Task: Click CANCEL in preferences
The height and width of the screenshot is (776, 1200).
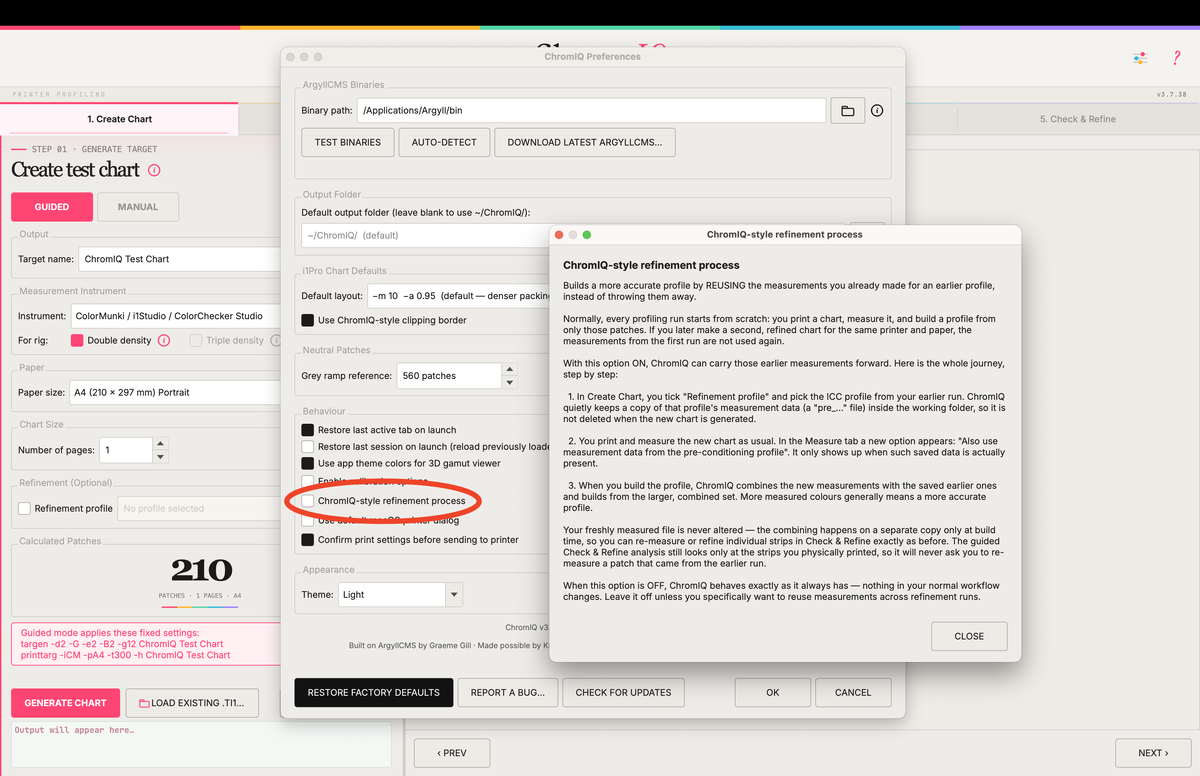Action: coord(853,692)
